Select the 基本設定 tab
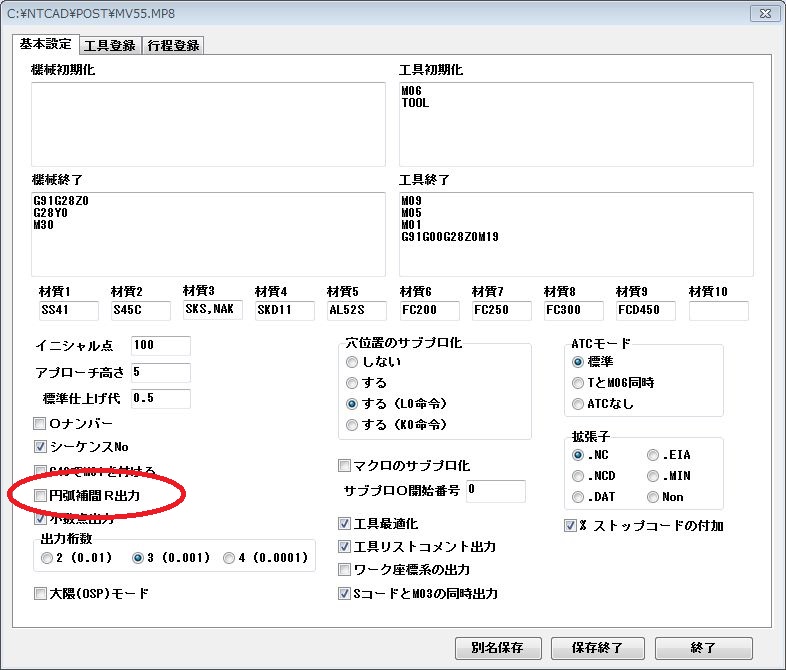Image resolution: width=786 pixels, height=670 pixels. coord(46,44)
